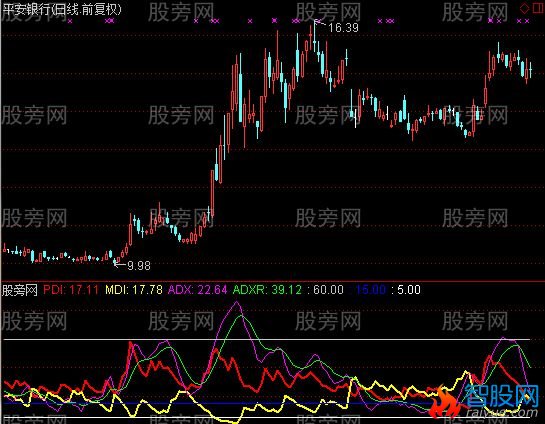Click the 5.00 reference level value

tap(409, 290)
